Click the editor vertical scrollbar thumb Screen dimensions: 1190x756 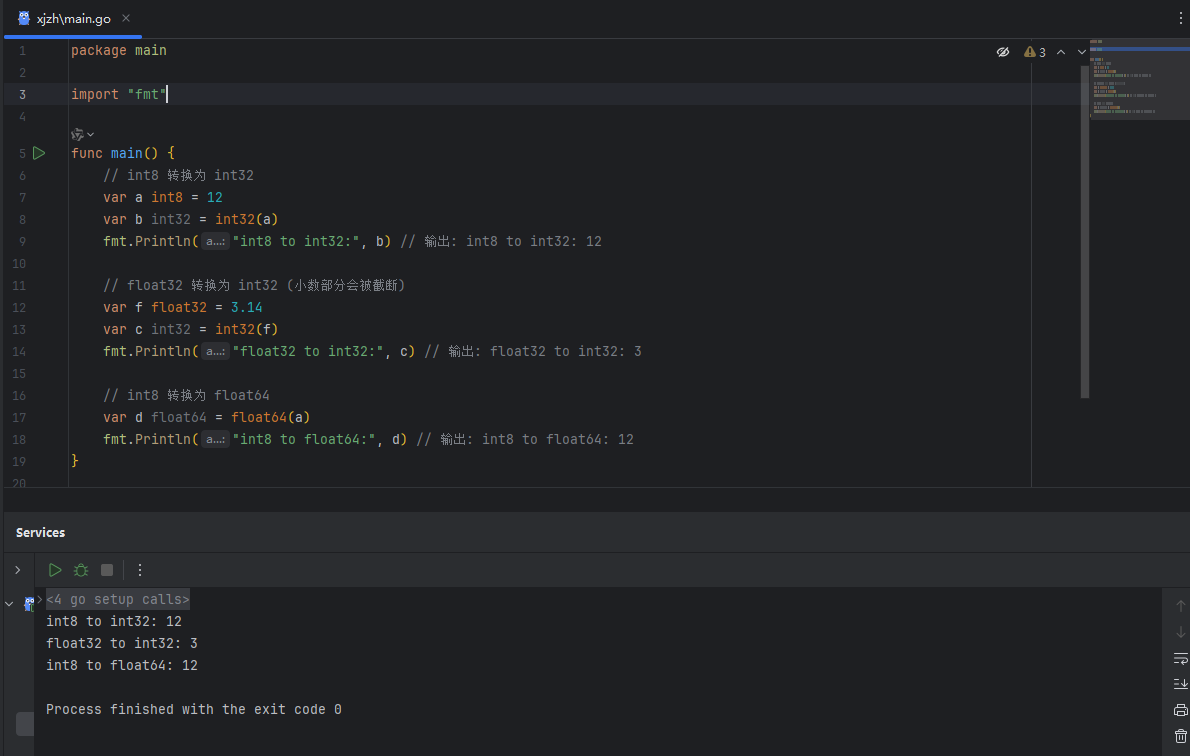pos(1085,230)
